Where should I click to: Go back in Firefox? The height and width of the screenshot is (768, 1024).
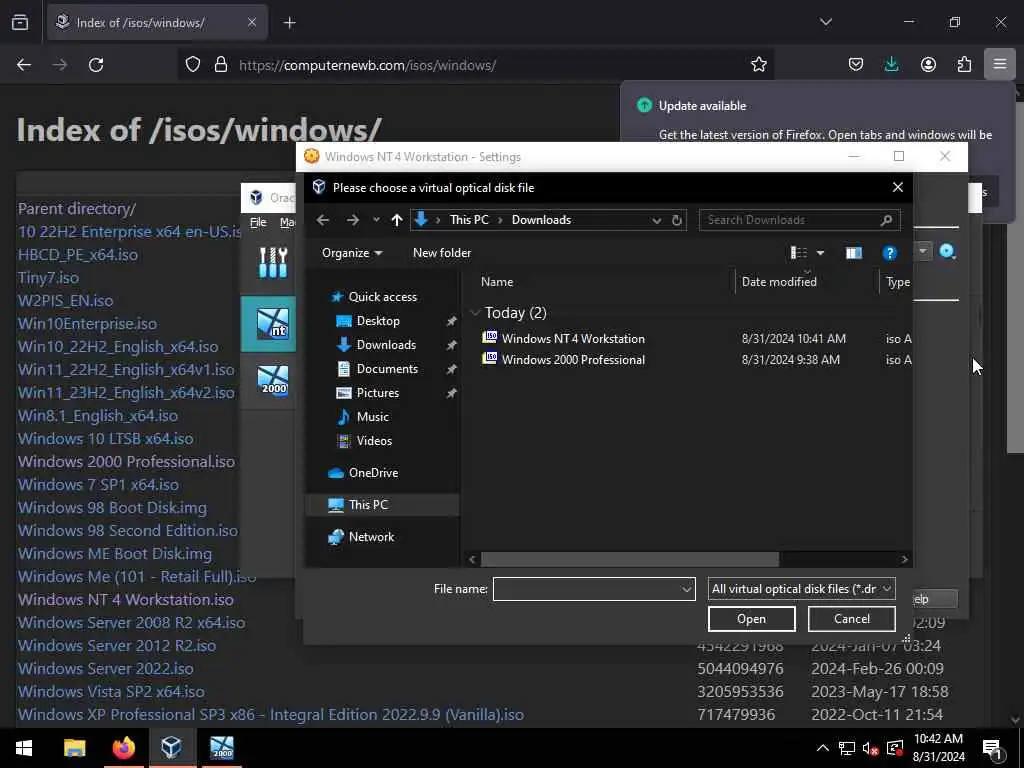[x=24, y=65]
